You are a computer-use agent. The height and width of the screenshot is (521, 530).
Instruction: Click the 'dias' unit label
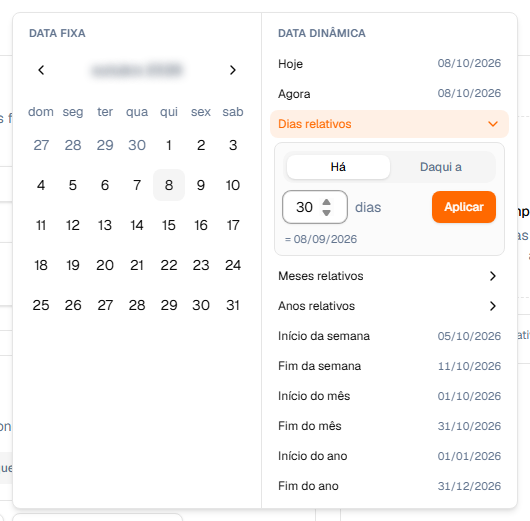(368, 207)
